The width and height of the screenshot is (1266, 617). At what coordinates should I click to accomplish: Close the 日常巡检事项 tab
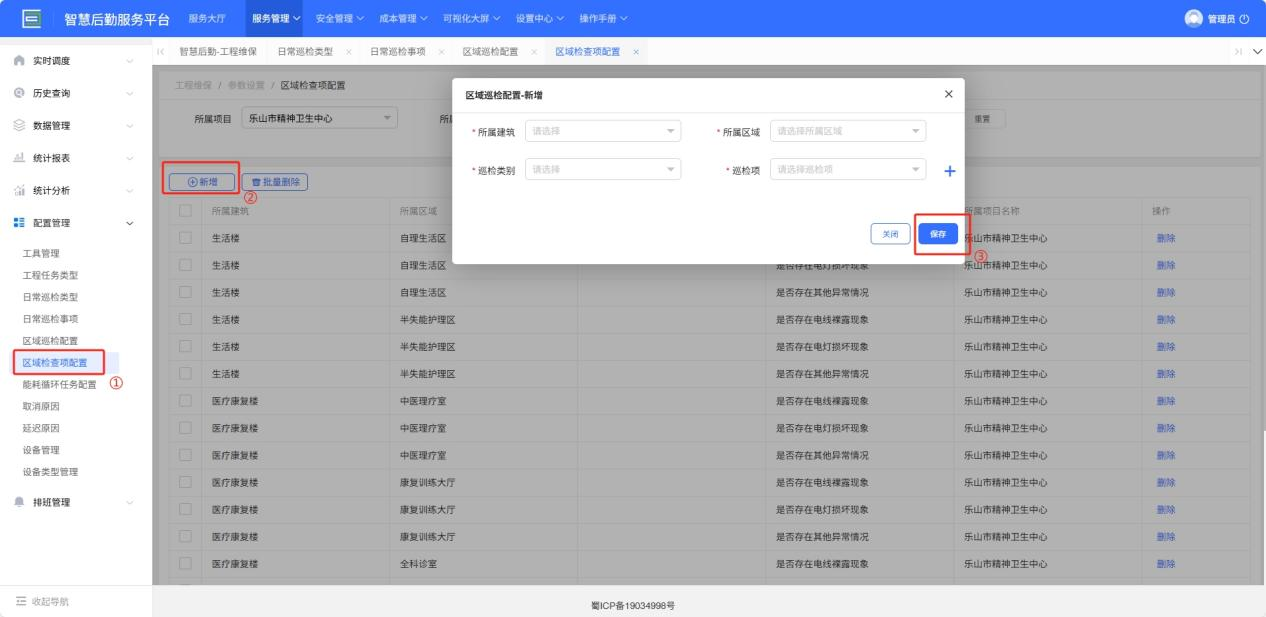tap(441, 52)
